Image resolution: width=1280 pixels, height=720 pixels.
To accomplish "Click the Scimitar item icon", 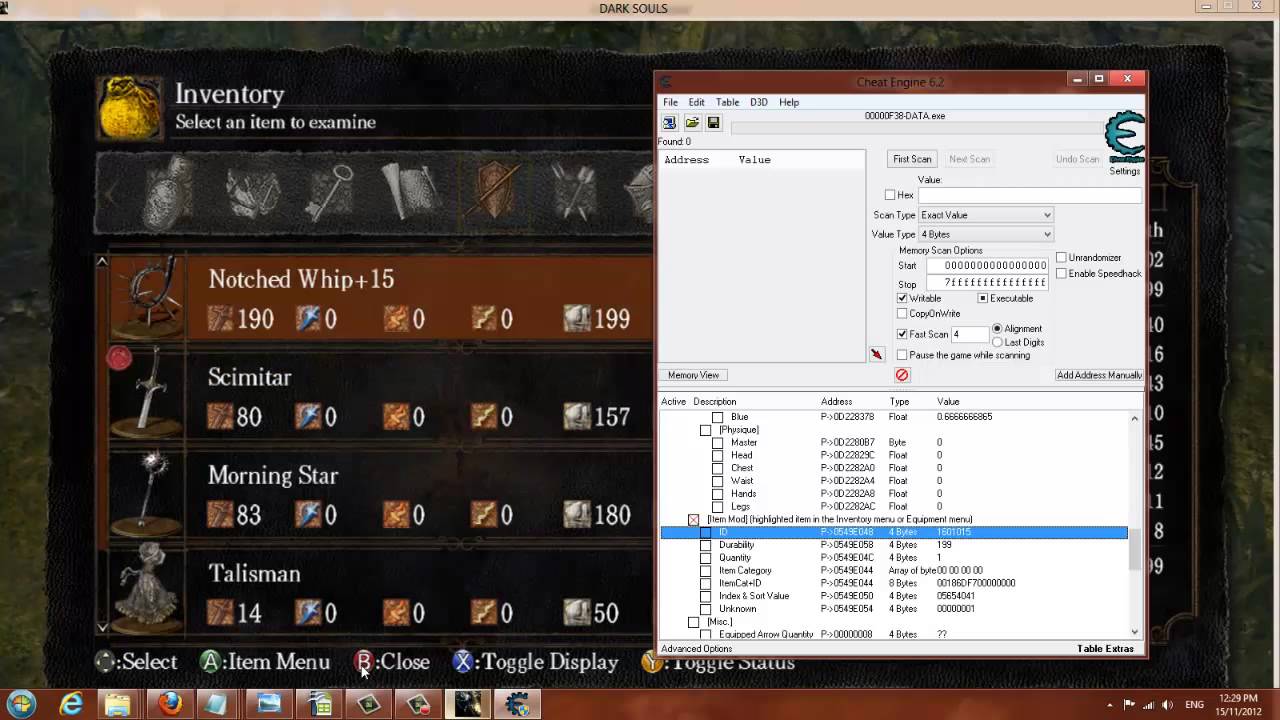I will pos(147,395).
